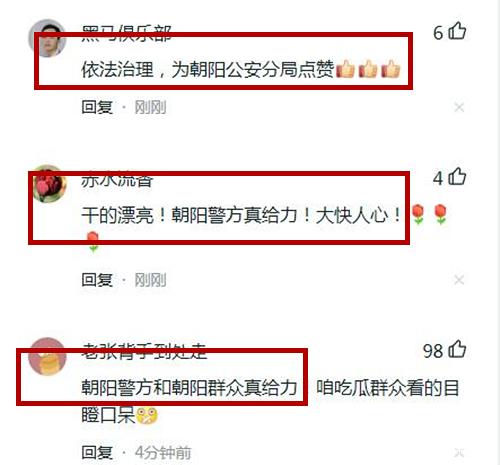Like the comment with 98 likes

(457, 349)
